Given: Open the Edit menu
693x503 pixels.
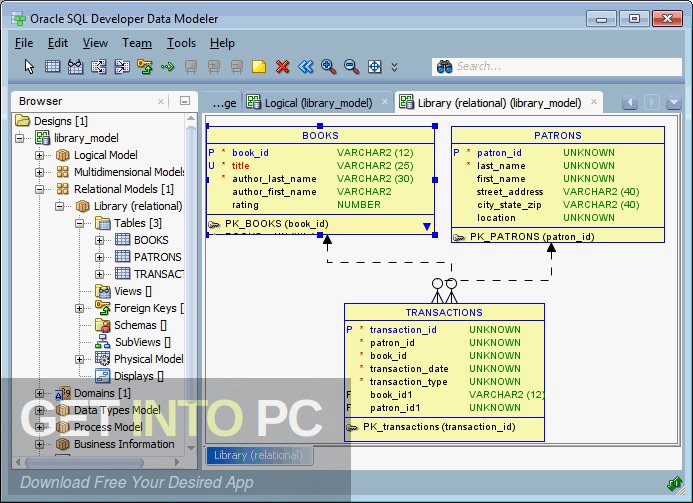Looking at the screenshot, I should 57,43.
